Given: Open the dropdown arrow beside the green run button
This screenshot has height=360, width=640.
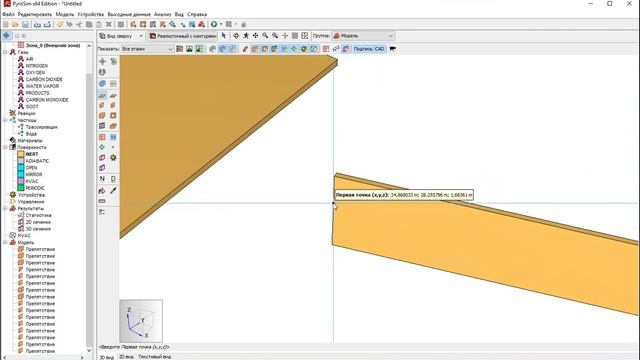Looking at the screenshot, I should (221, 24).
